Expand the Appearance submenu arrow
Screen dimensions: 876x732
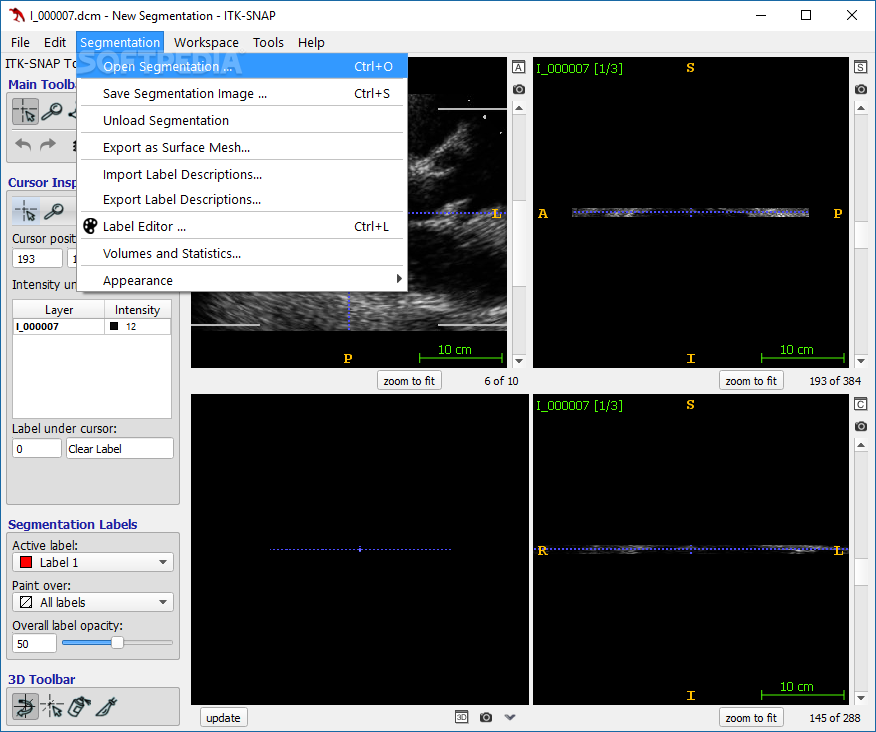click(399, 279)
